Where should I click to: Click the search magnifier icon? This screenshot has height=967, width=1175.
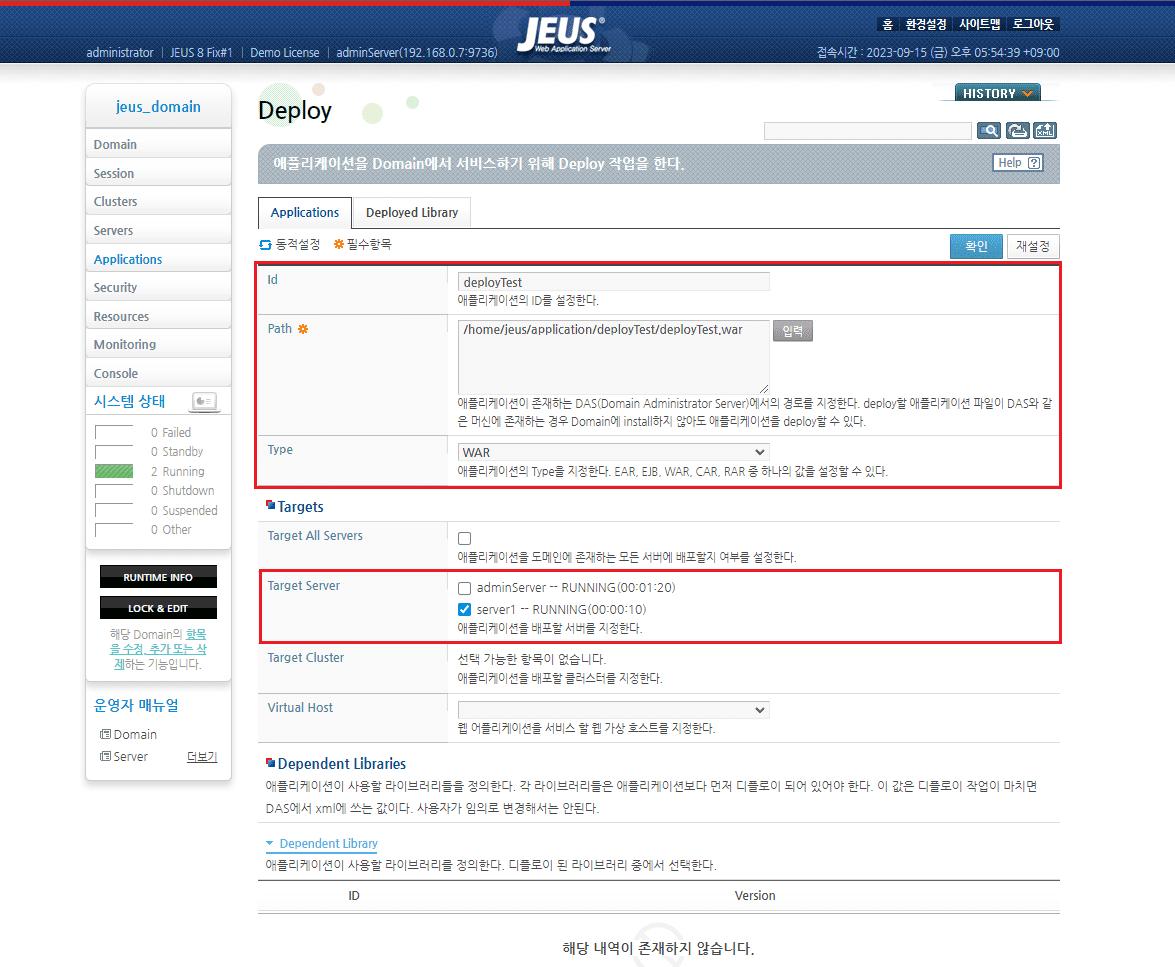[989, 131]
